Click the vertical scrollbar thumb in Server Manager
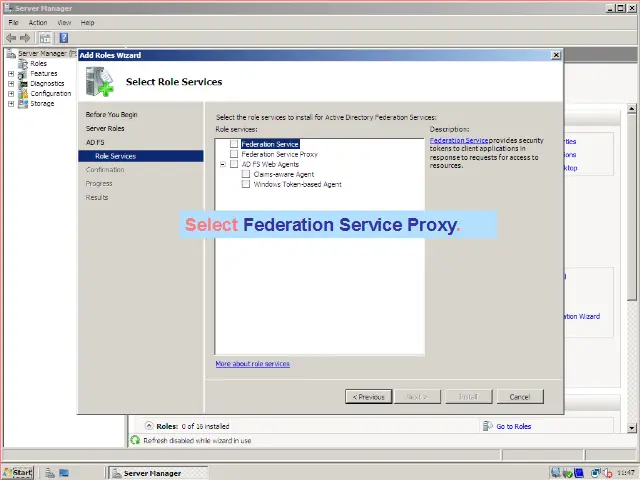Viewport: 640px width, 480px height. (x=632, y=207)
